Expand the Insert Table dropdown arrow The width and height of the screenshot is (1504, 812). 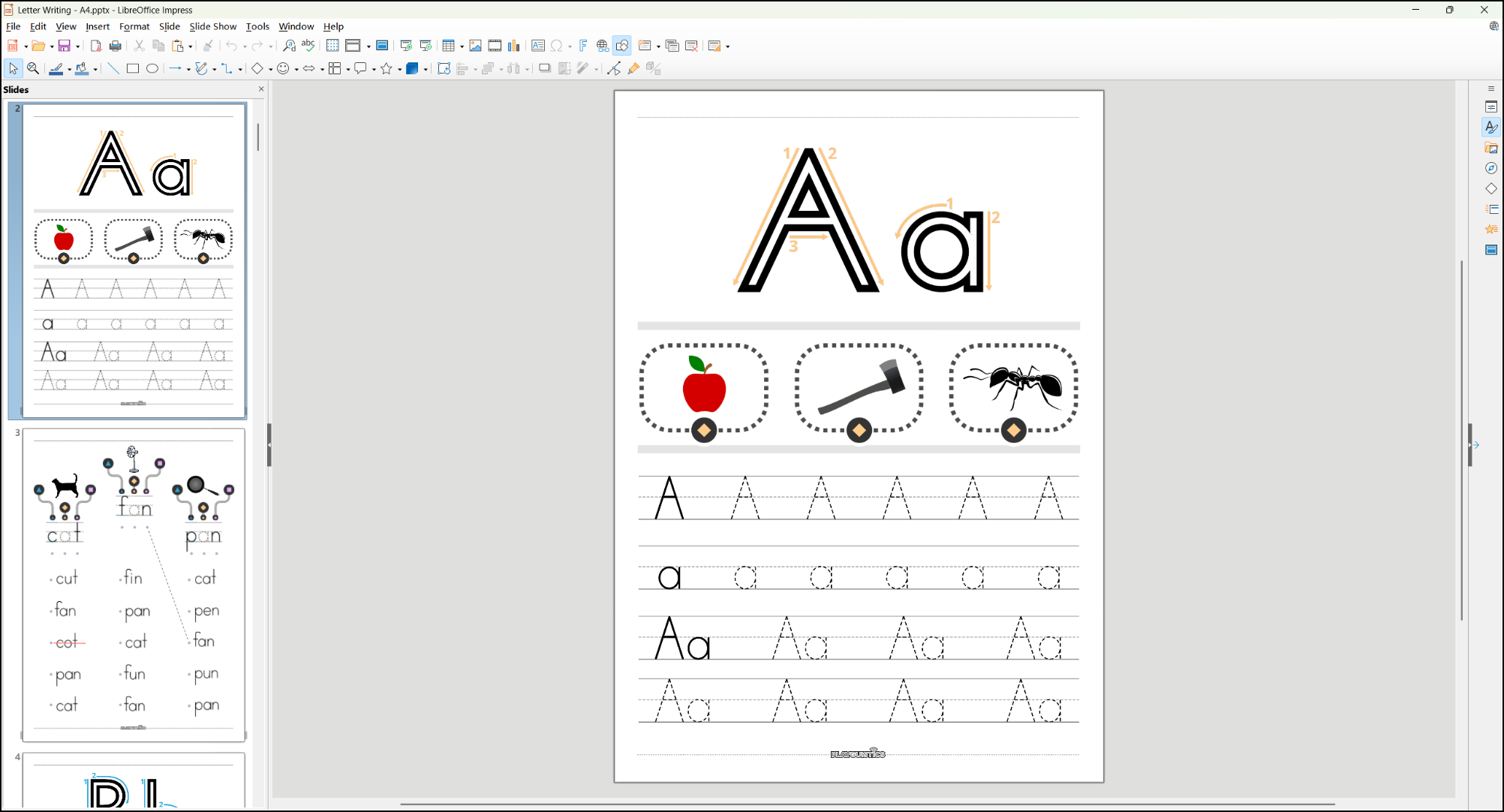pos(462,47)
